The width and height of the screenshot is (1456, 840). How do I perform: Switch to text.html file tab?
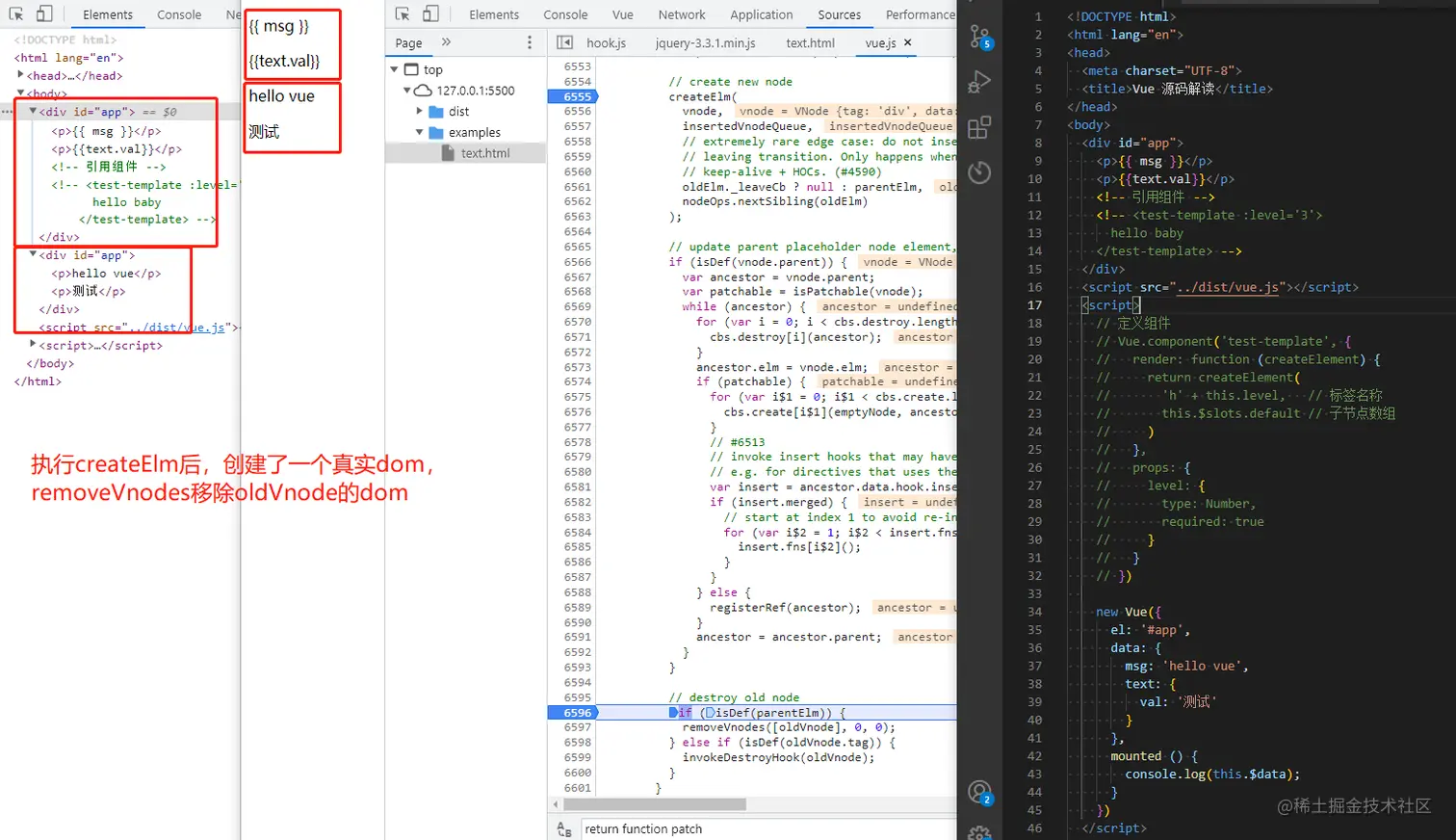coord(810,42)
